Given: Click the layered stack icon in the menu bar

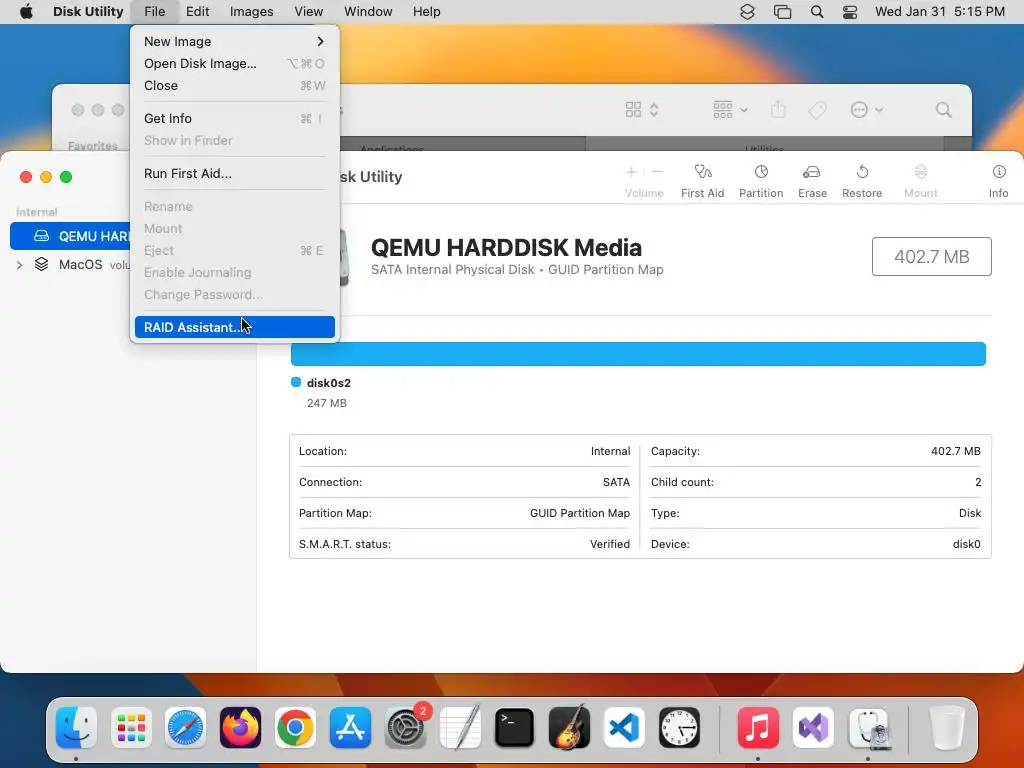Looking at the screenshot, I should [747, 12].
